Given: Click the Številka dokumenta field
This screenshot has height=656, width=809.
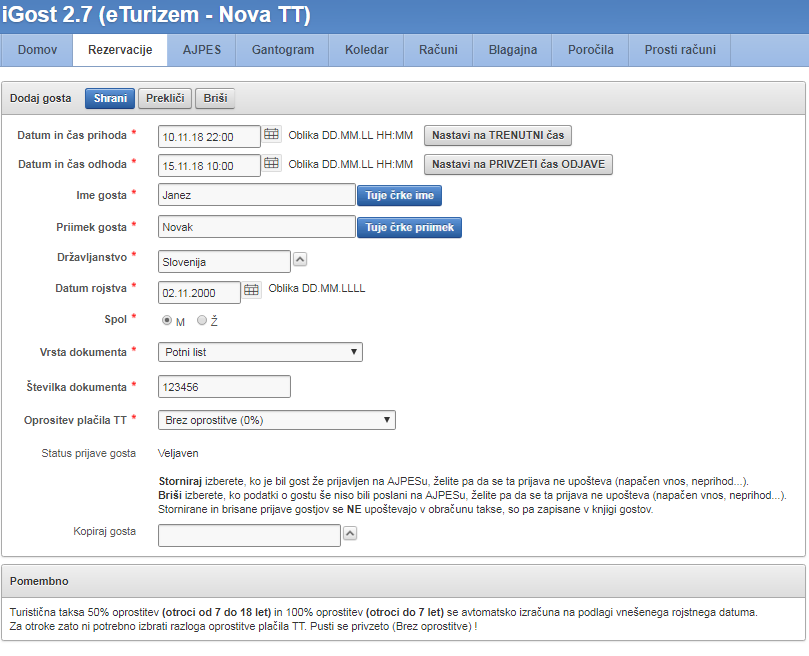Looking at the screenshot, I should (x=224, y=386).
